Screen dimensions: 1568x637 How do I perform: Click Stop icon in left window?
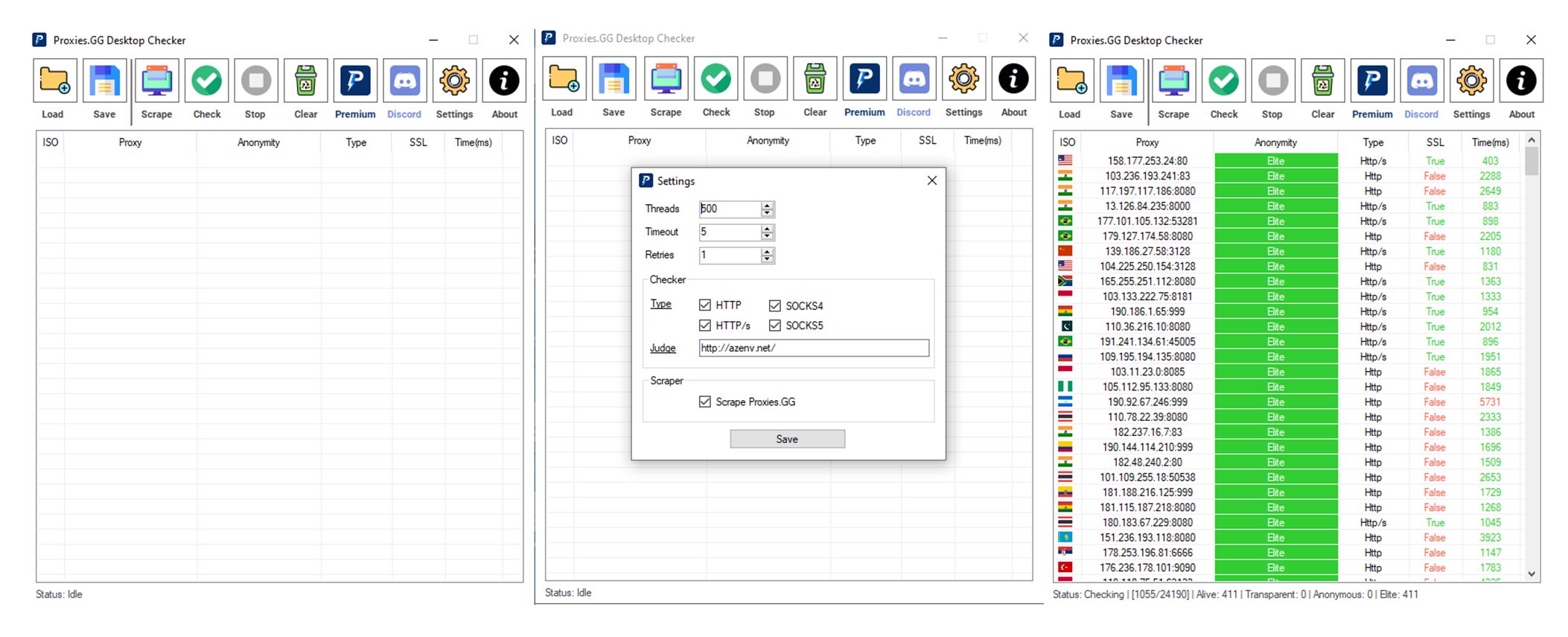tap(256, 80)
